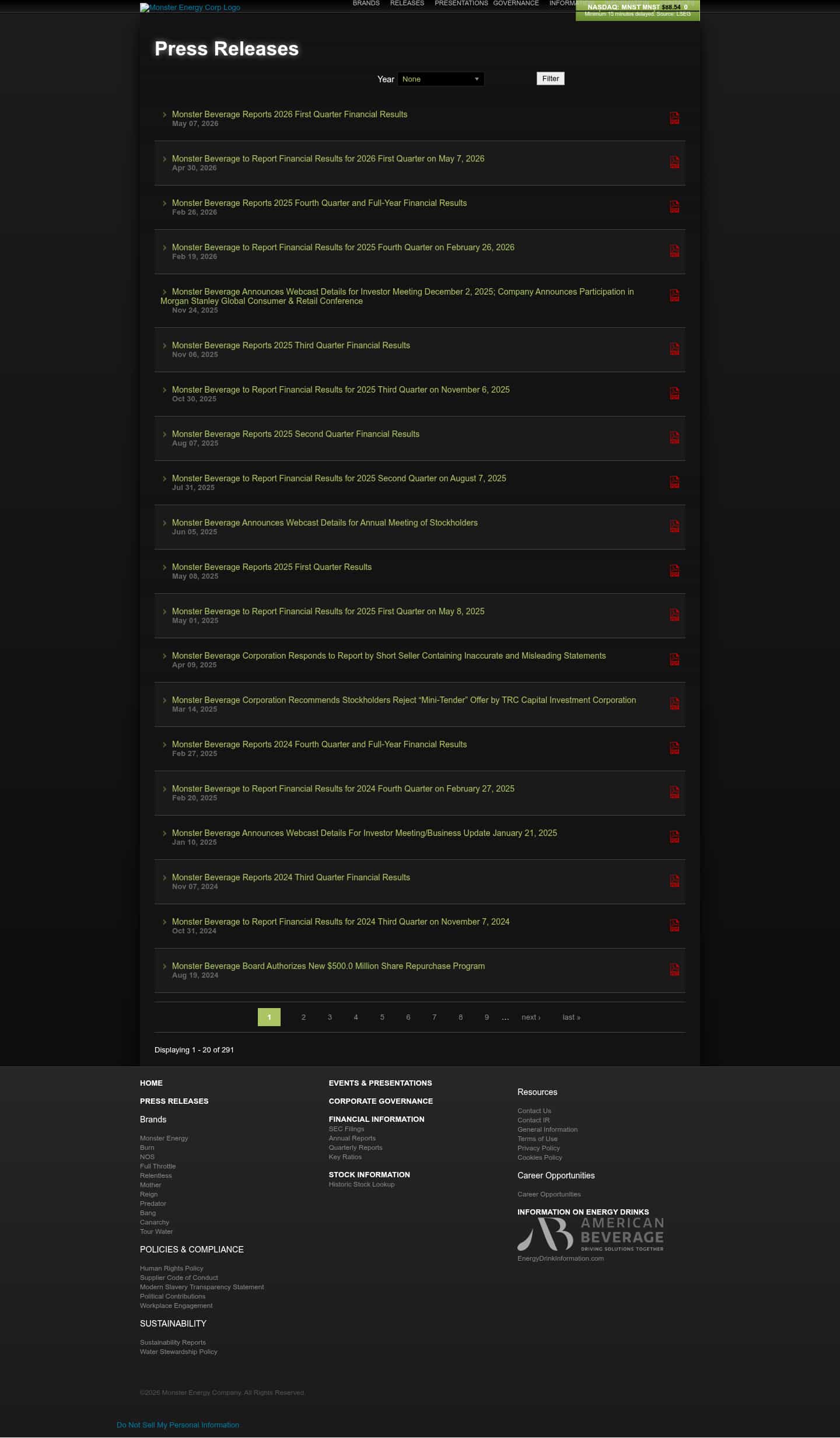
Task: Open PDF for 2025 Third Quarter Financial Results
Action: pos(674,349)
